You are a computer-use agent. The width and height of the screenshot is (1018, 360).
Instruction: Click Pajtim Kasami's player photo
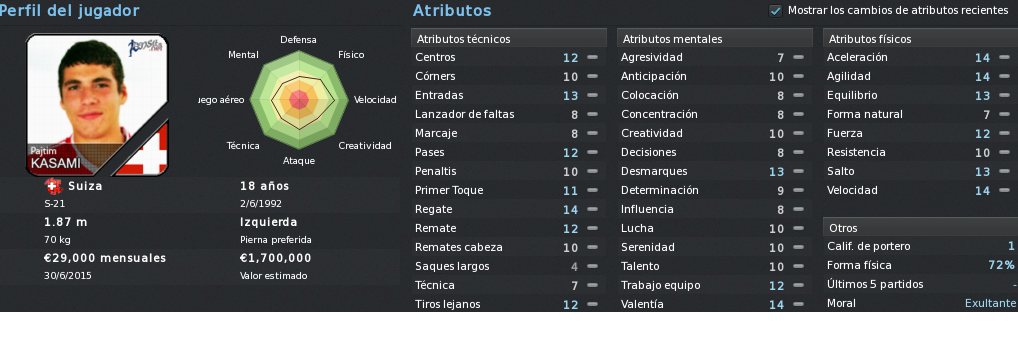pyautogui.click(x=97, y=105)
